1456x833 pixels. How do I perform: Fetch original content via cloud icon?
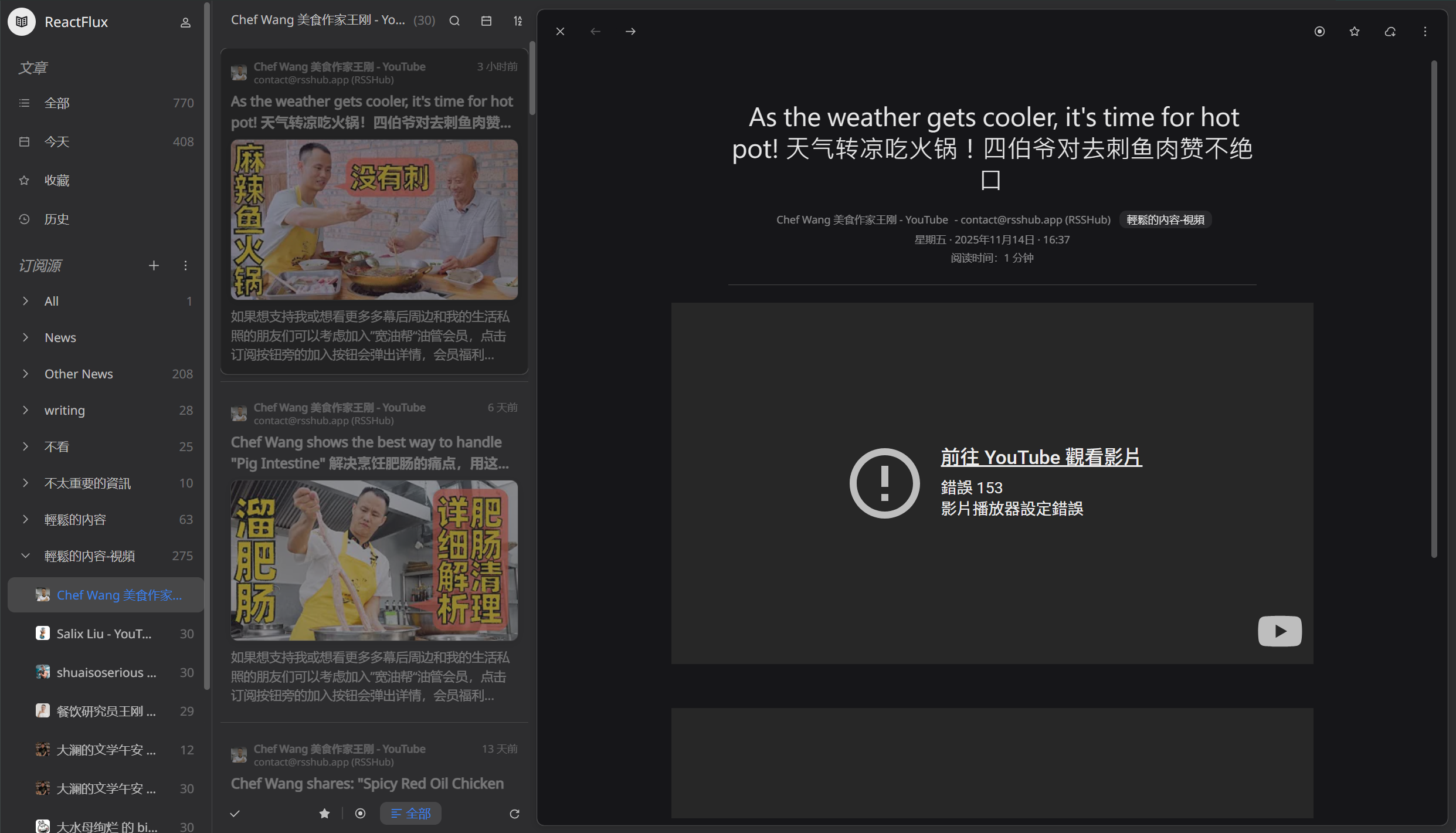point(1390,32)
